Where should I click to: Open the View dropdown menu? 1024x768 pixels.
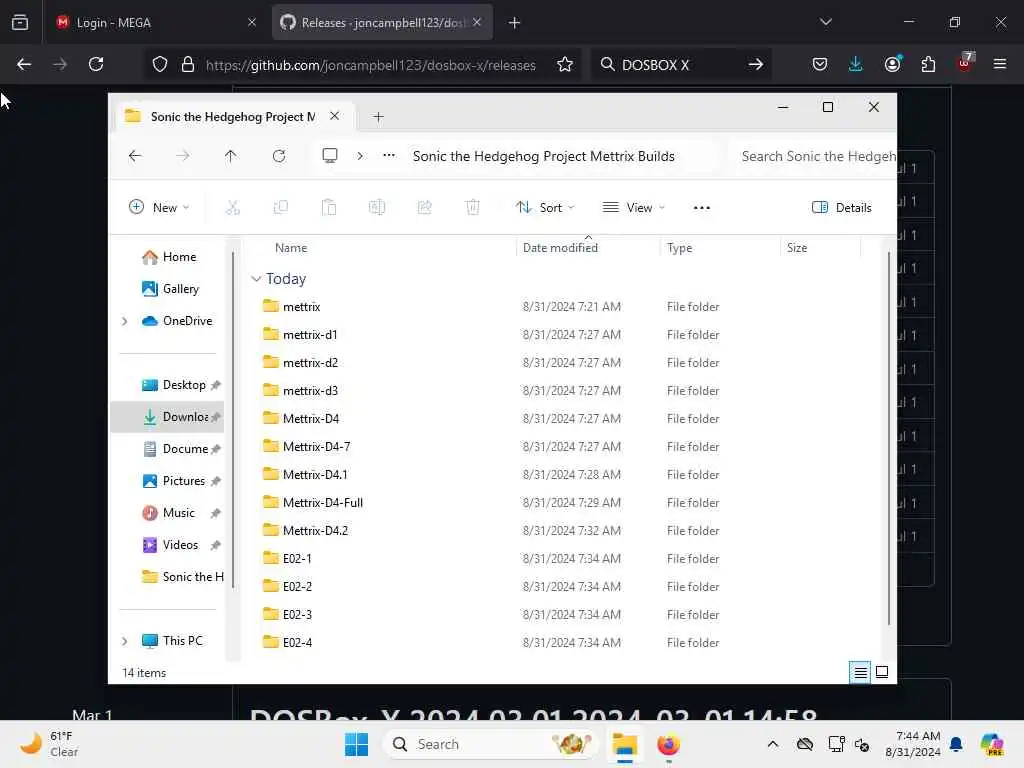633,208
